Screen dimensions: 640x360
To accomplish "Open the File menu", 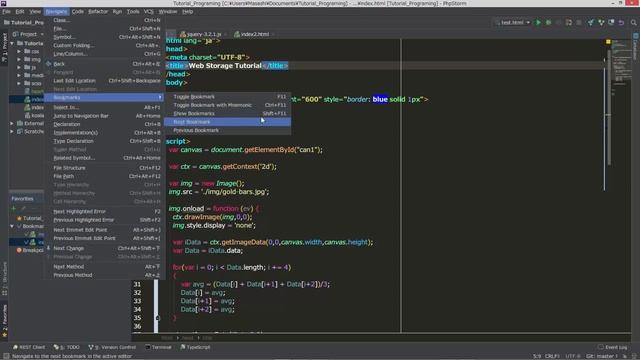I will click(6, 11).
